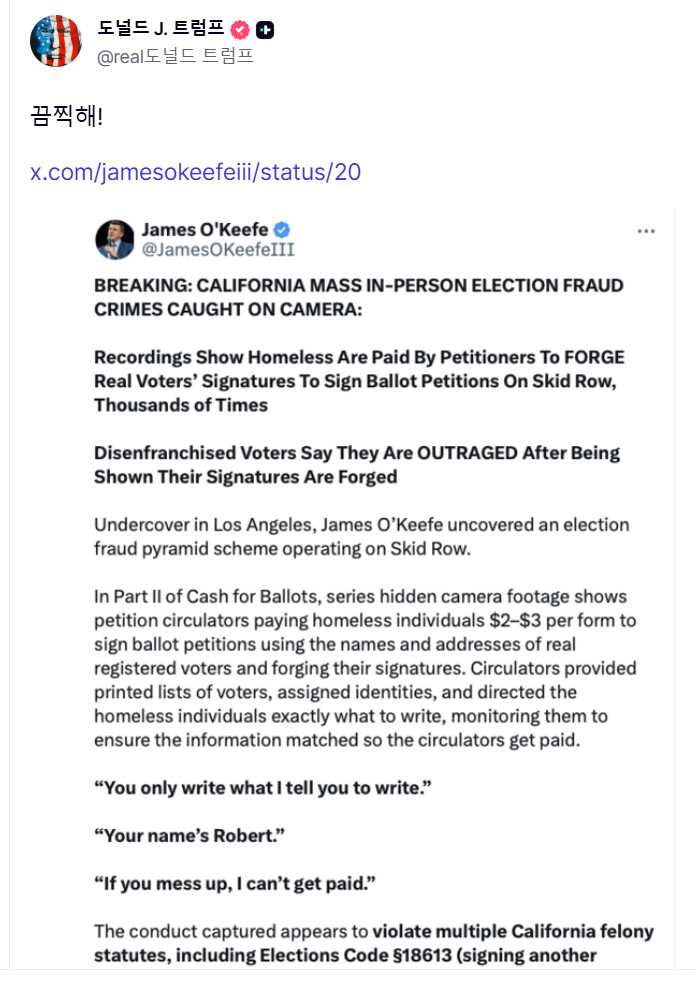695x985 pixels.
Task: Open the post author's profile avatar
Action: 56,42
